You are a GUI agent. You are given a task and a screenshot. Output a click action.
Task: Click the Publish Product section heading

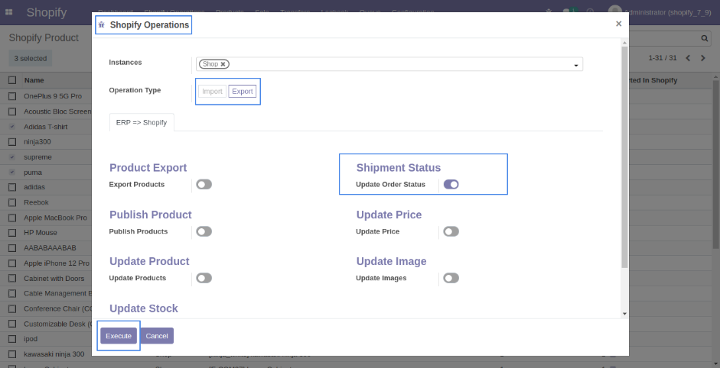(x=150, y=215)
